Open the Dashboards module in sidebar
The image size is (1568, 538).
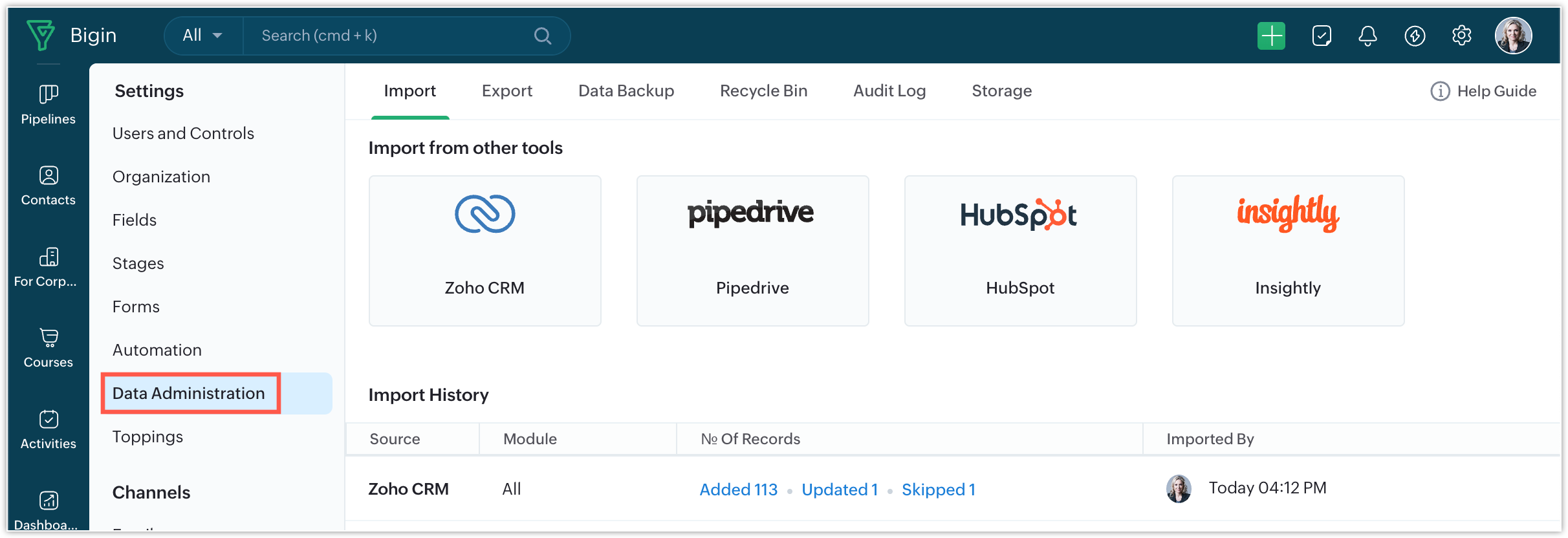coord(47,511)
